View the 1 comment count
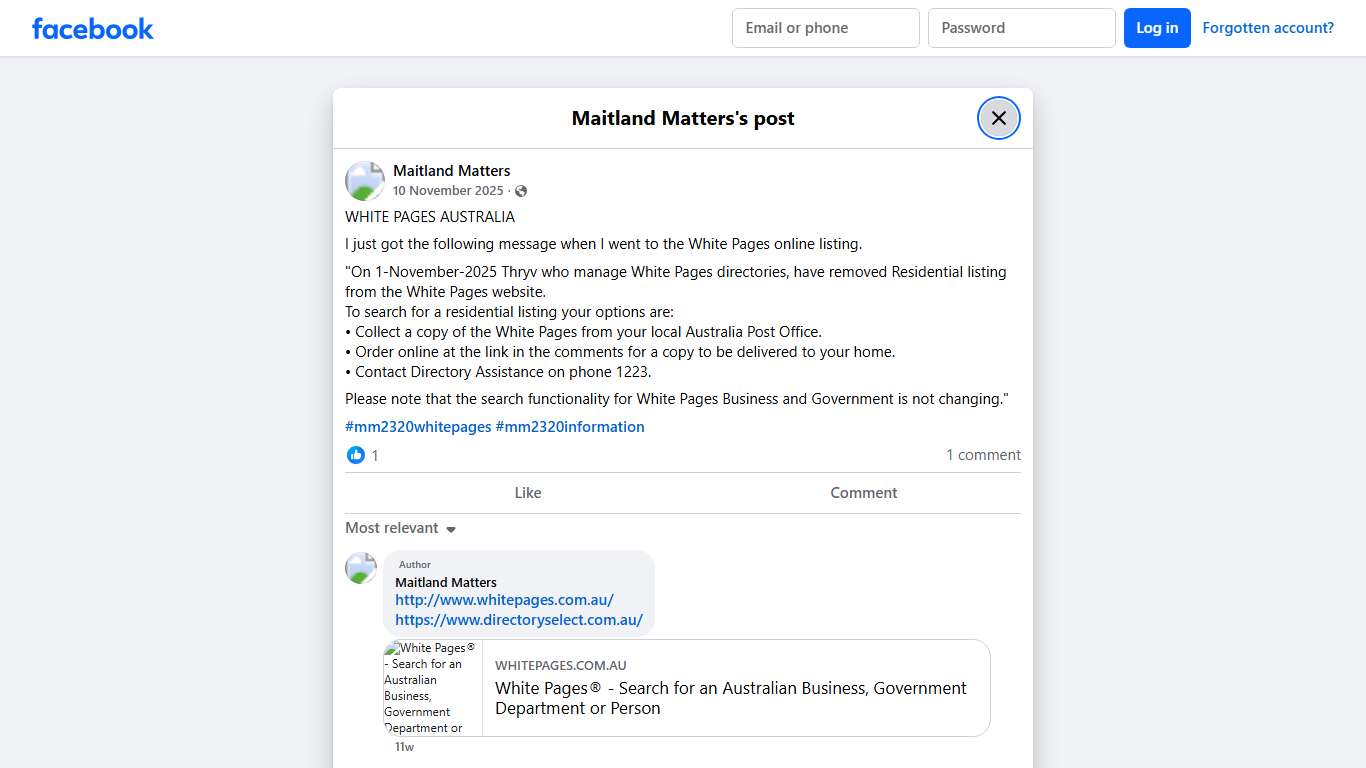This screenshot has height=768, width=1366. [x=983, y=454]
